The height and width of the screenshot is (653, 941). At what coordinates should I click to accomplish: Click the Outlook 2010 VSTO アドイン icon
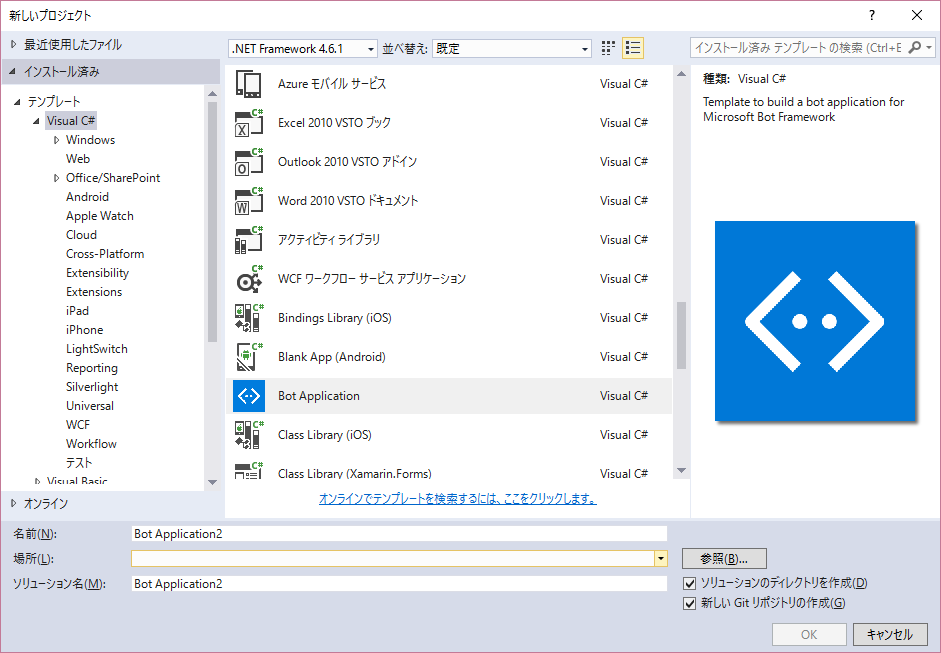click(248, 162)
